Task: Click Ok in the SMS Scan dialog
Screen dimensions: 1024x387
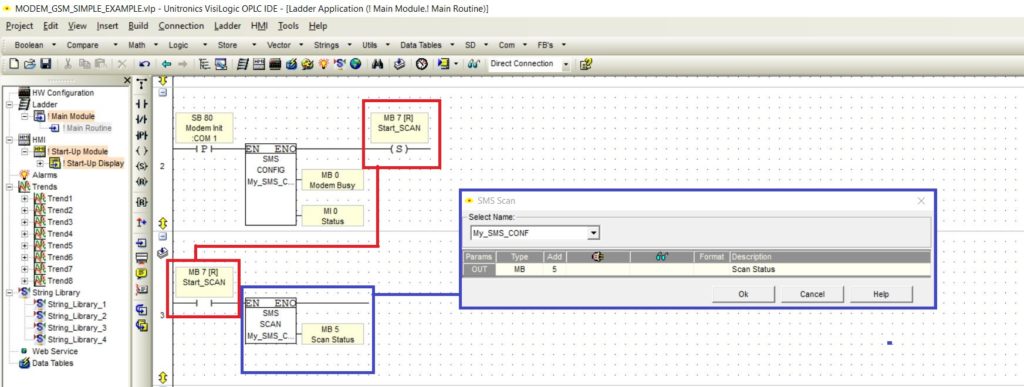Action: 743,294
